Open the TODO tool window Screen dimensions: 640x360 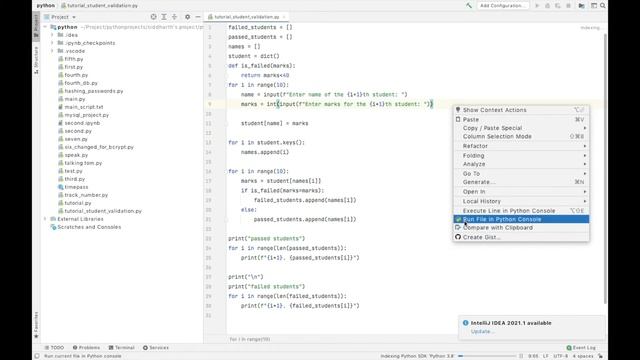click(54, 348)
